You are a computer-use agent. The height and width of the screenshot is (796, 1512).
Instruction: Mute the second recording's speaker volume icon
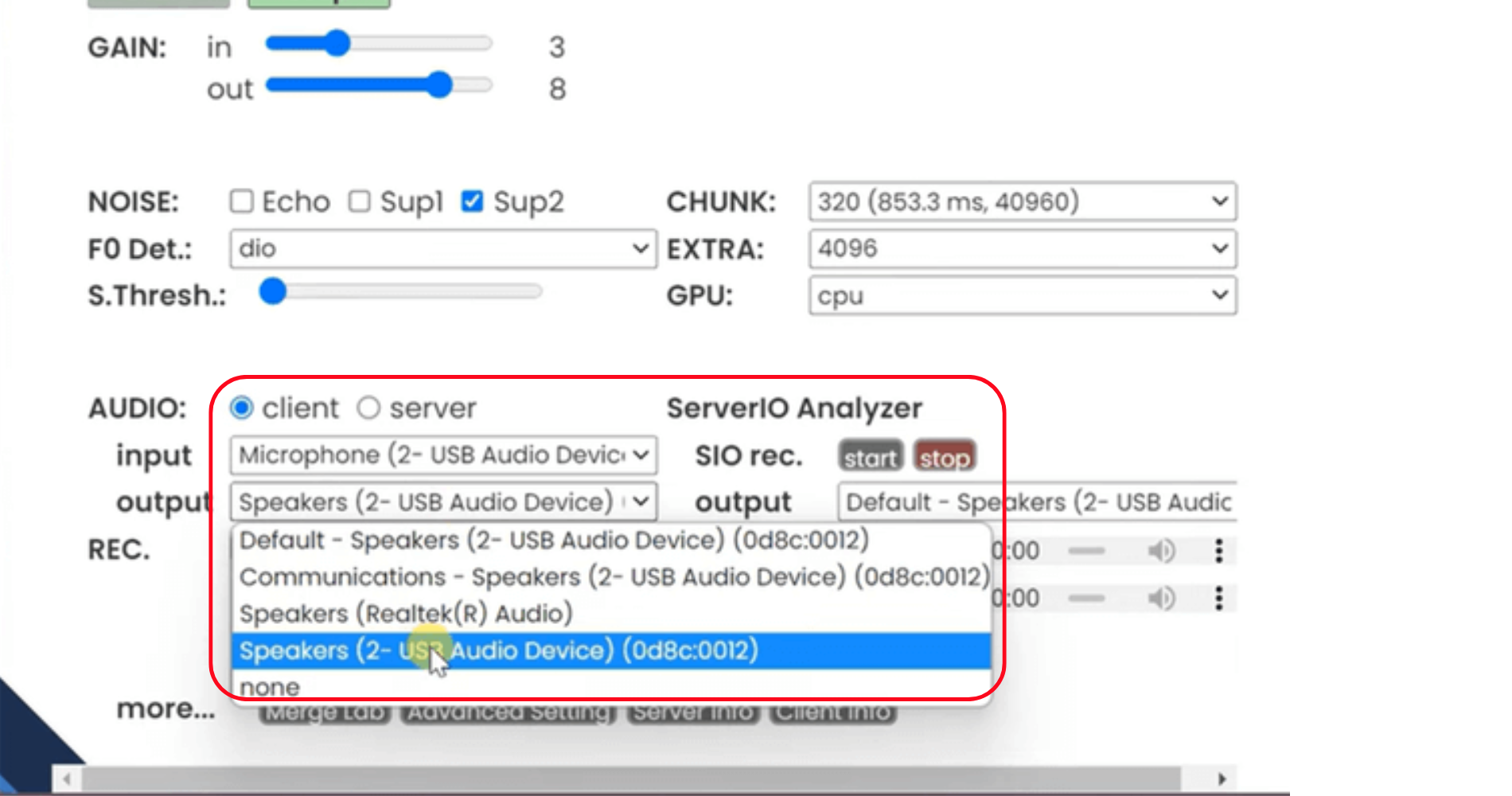(x=1161, y=599)
